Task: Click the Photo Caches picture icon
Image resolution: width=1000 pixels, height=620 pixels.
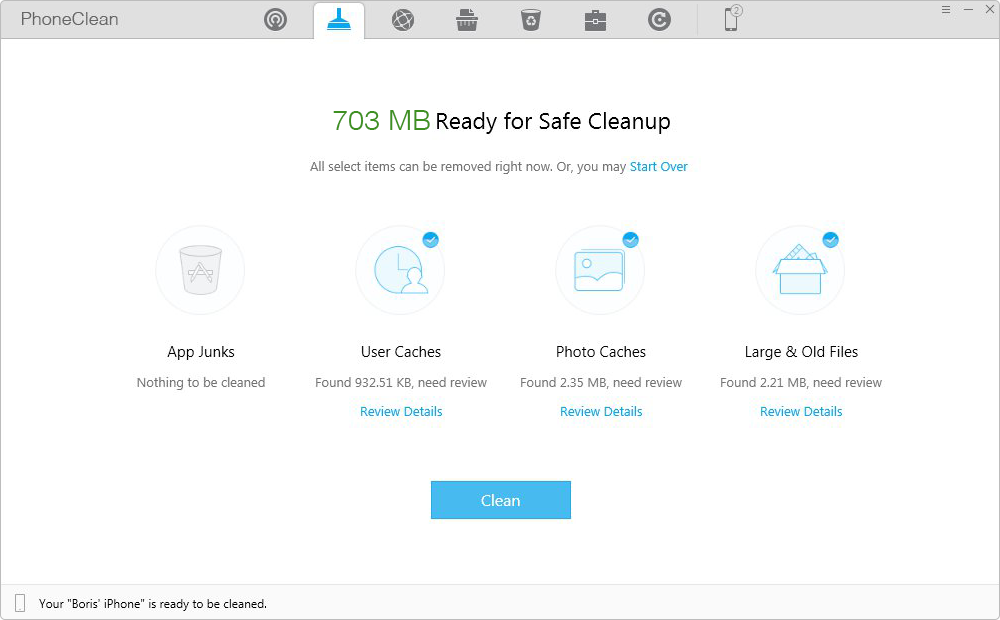Action: coord(600,270)
